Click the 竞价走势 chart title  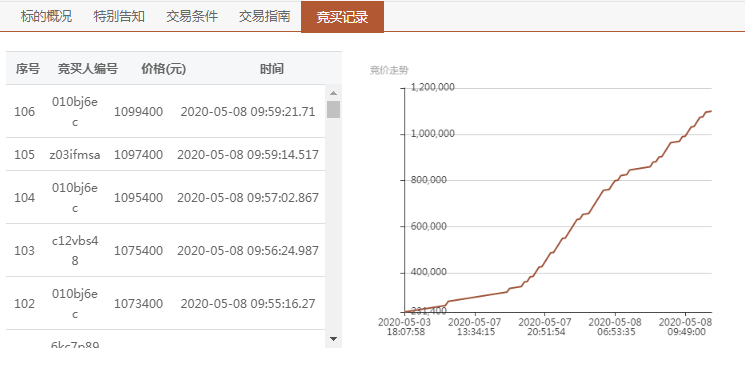(x=389, y=70)
